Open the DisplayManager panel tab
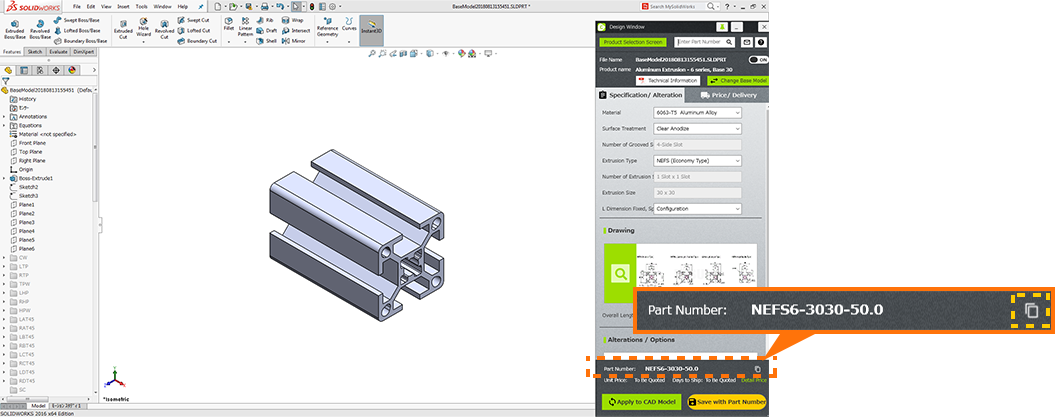The width and height of the screenshot is (1055, 417). [x=71, y=70]
